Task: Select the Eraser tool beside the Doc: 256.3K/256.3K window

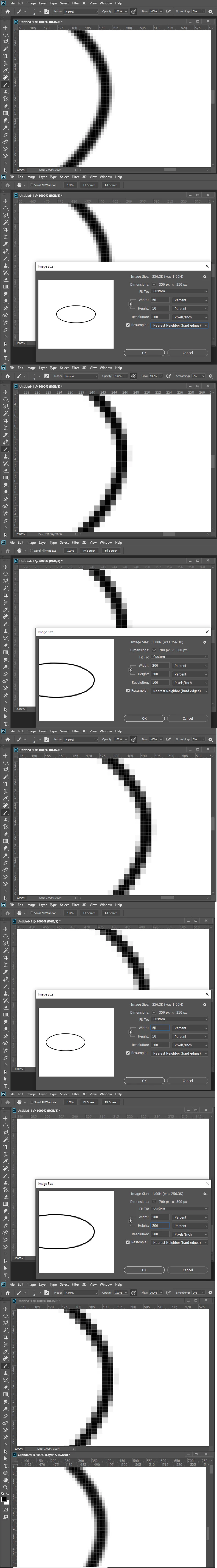Action: [5, 472]
